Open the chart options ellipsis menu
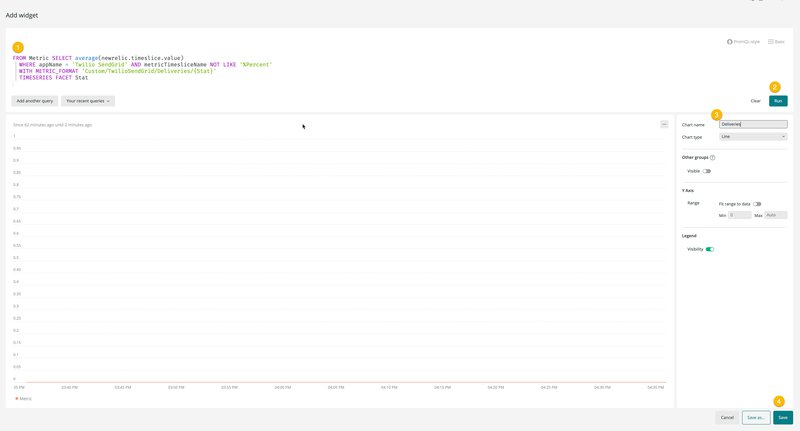Viewport: 800px width, 431px height. click(x=664, y=124)
